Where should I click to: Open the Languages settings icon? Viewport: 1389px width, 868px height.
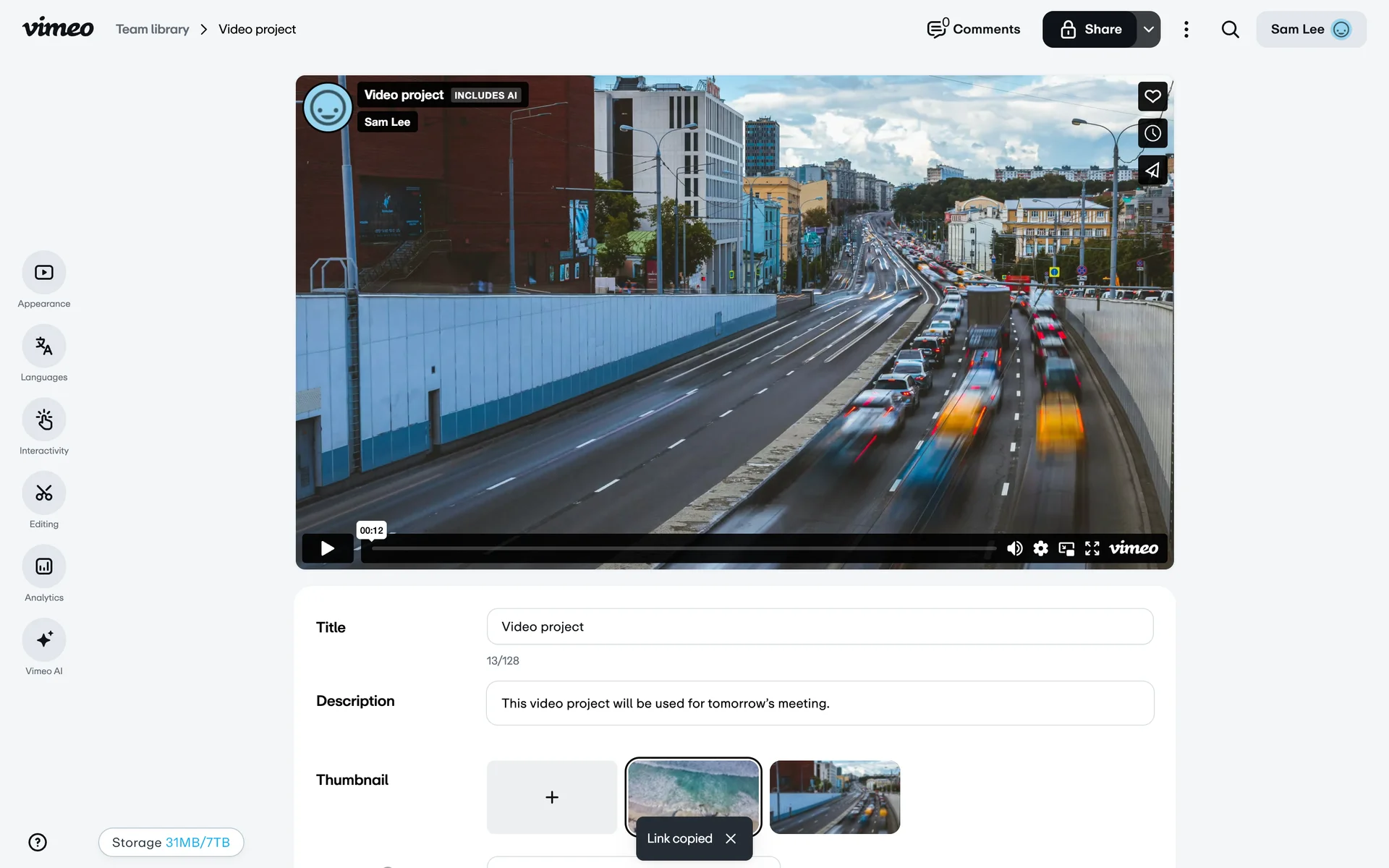44,346
